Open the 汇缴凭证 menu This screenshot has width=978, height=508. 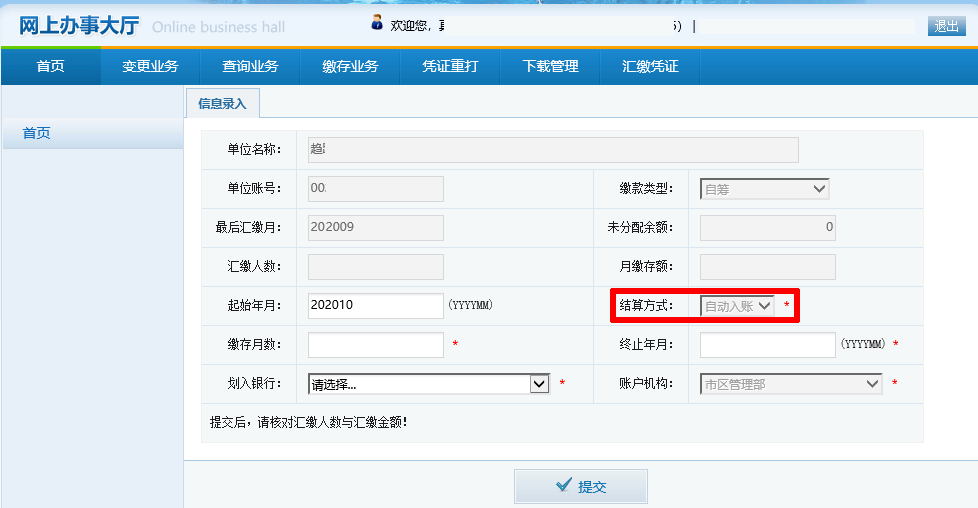coord(650,66)
